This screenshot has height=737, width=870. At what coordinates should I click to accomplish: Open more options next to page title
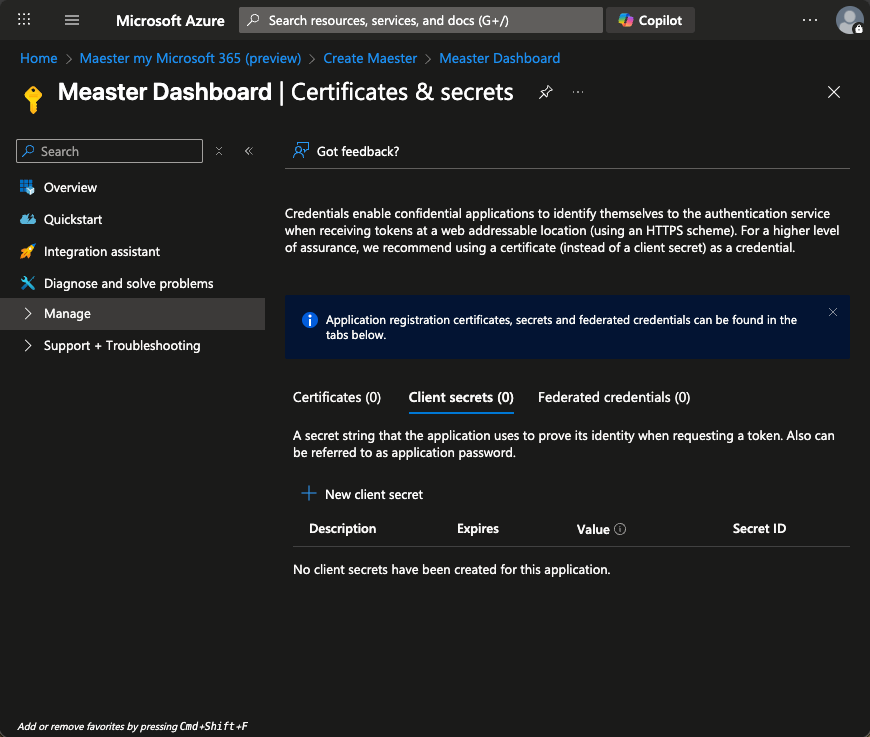(578, 92)
